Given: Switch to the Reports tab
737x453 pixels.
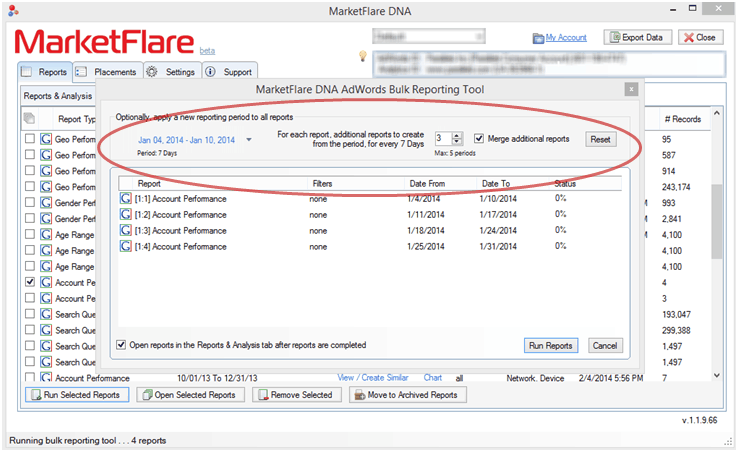Looking at the screenshot, I should click(45, 72).
